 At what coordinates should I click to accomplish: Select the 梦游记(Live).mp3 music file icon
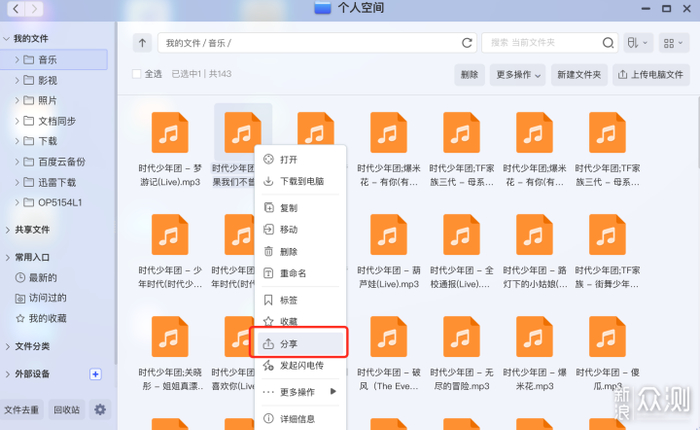(x=170, y=133)
